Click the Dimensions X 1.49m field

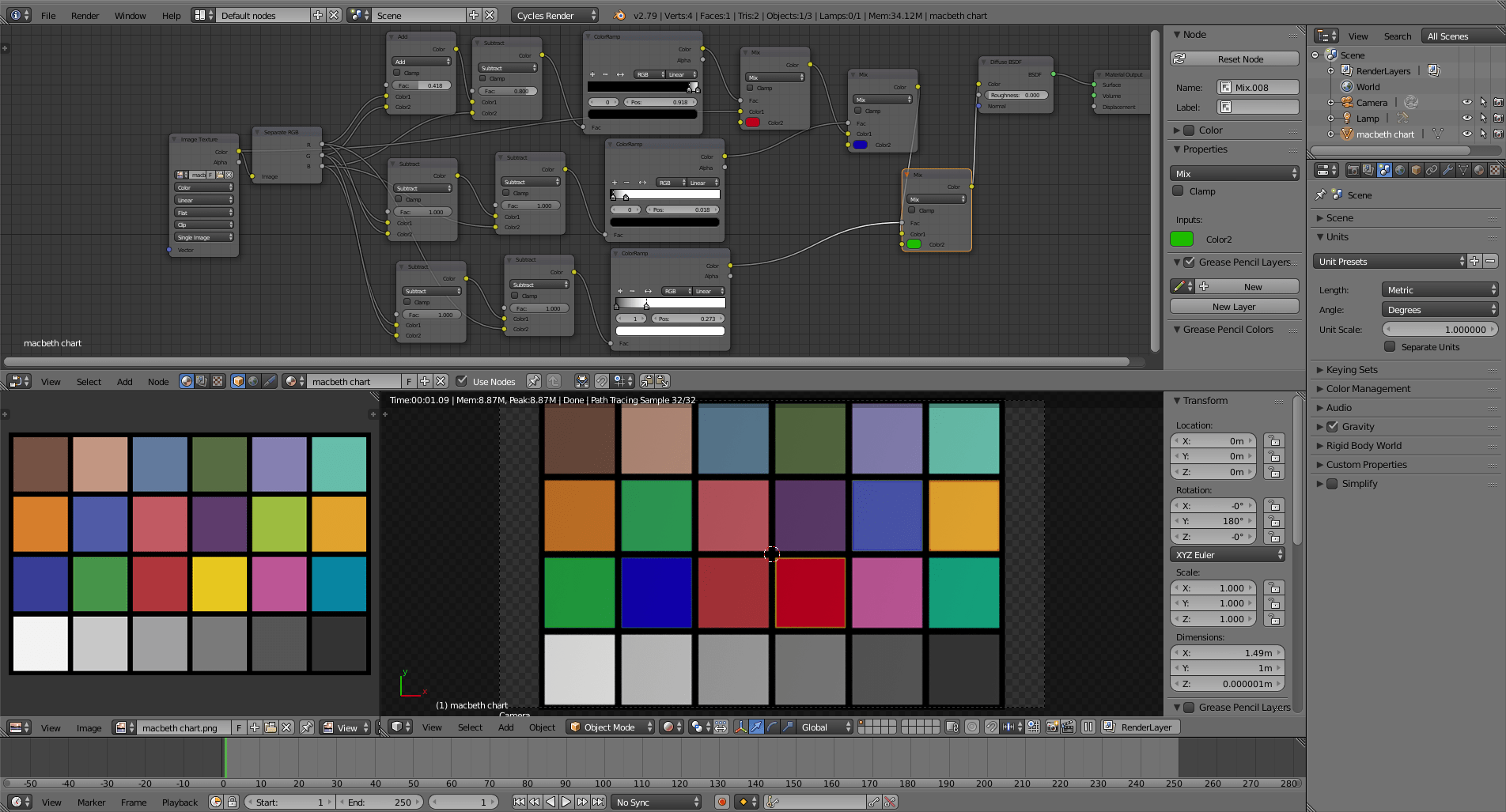tap(1227, 652)
